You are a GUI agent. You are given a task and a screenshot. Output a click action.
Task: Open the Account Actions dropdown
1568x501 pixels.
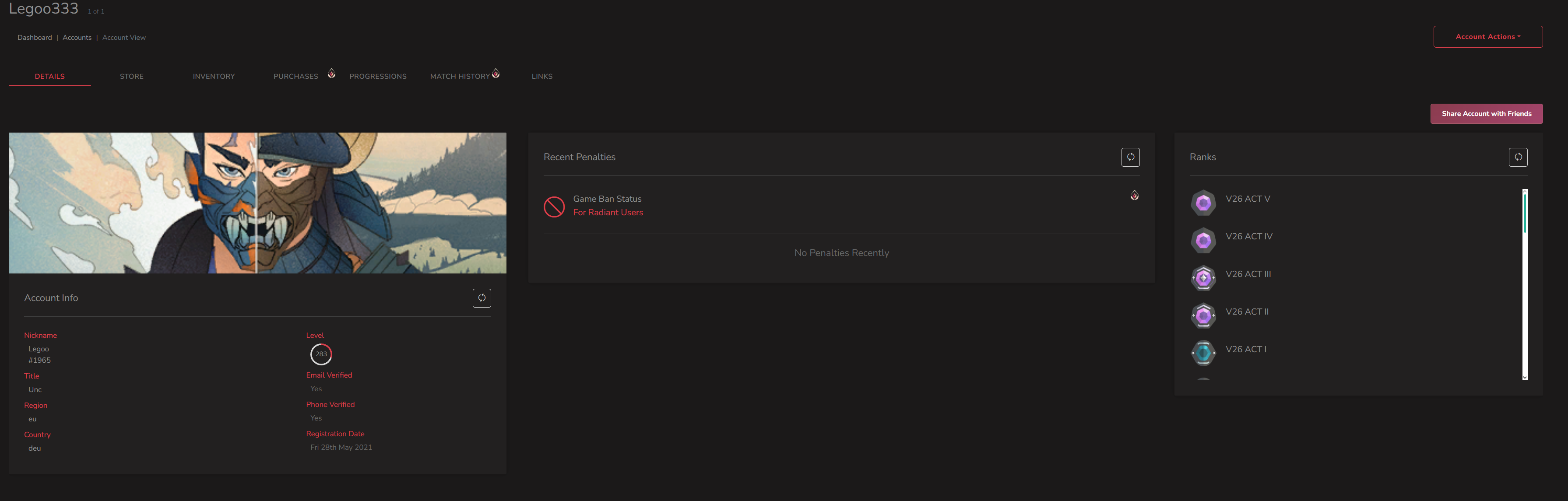click(x=1487, y=36)
